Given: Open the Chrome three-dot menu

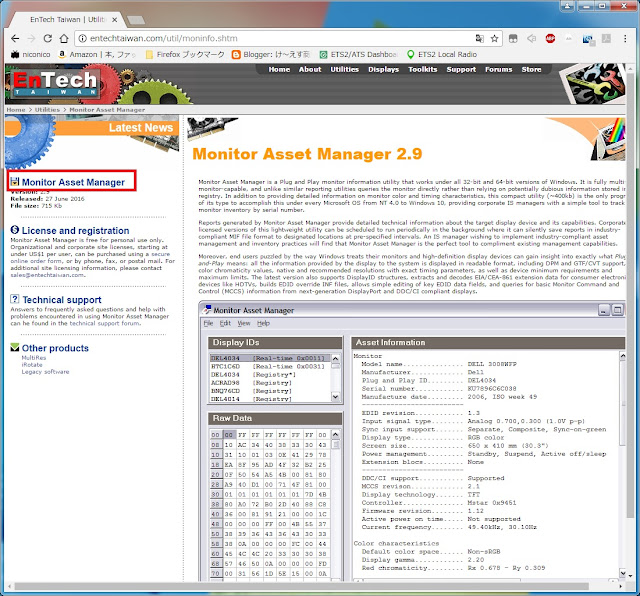Looking at the screenshot, I should 625,38.
